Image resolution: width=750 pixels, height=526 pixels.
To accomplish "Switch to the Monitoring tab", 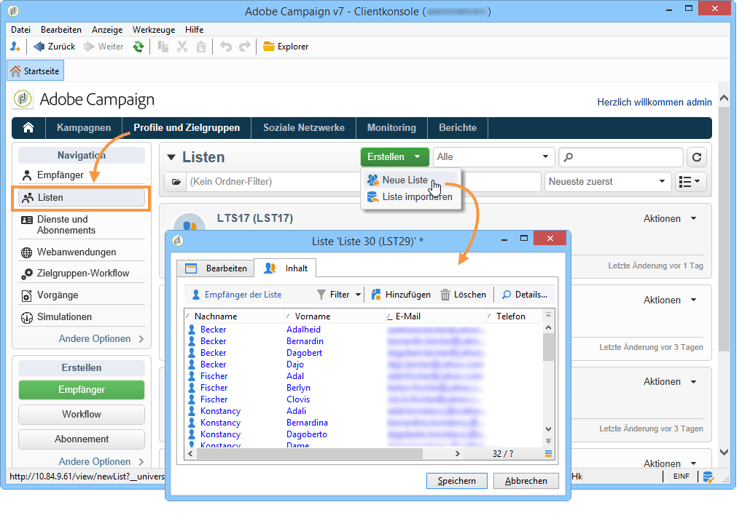I will point(391,128).
